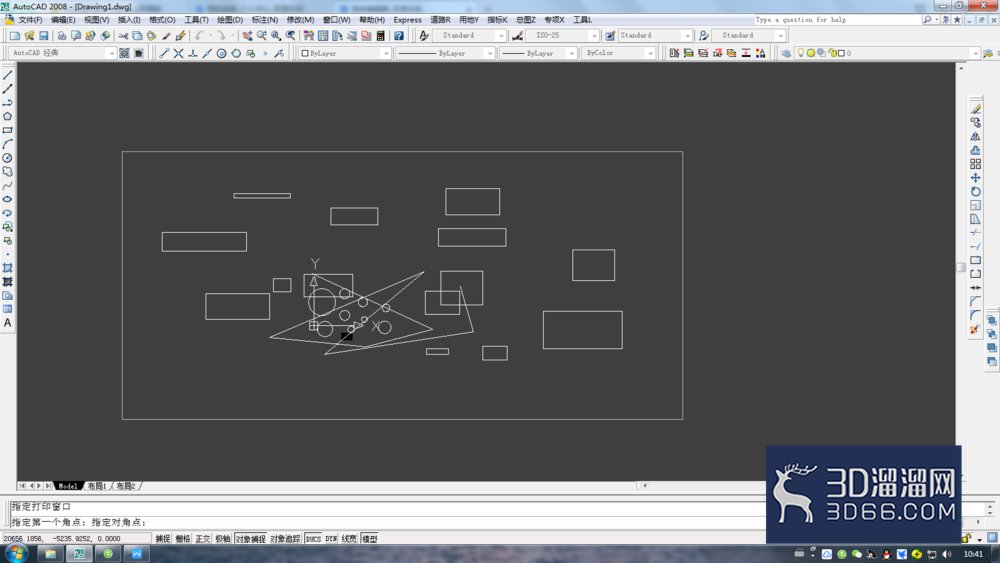
Task: Select the Rectangle draw tool
Action: click(x=8, y=130)
